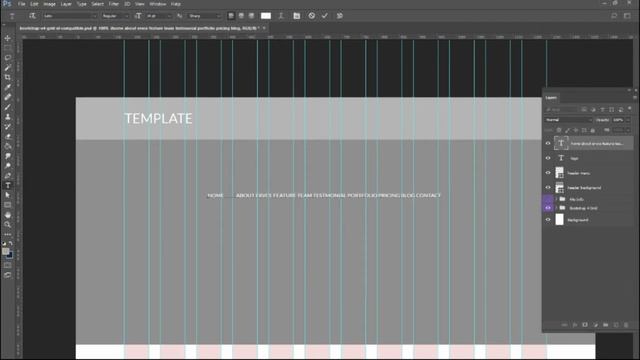Screen dimensions: 640x360
Task: Select the Header menu layer name
Action: coord(578,173)
